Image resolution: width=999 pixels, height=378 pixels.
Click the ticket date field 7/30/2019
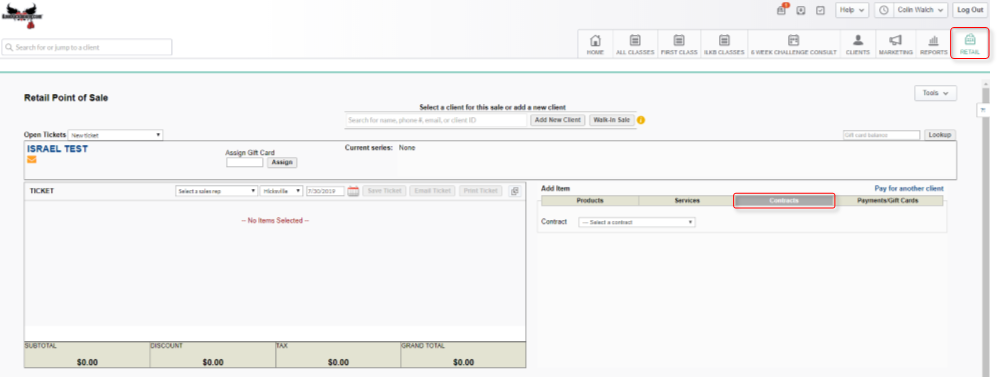pyautogui.click(x=325, y=191)
